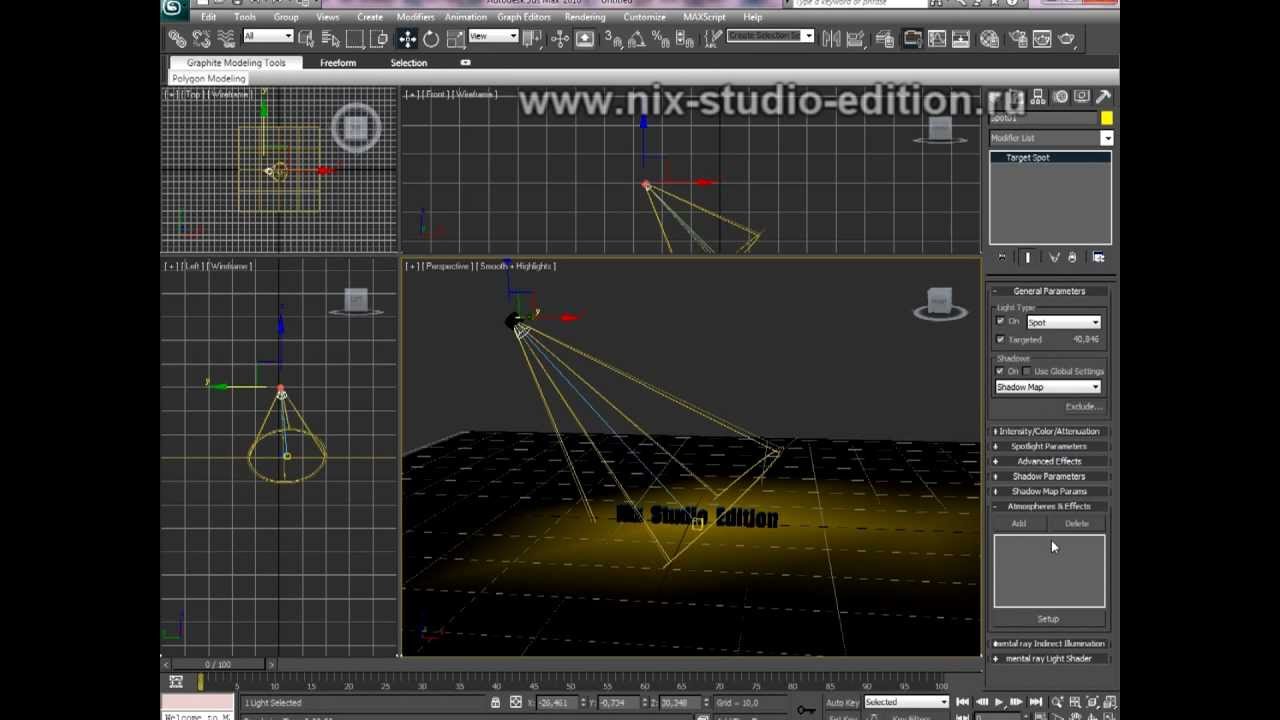Image resolution: width=1280 pixels, height=720 pixels.
Task: Toggle absolute/offset transform type-in mode
Action: pos(516,703)
